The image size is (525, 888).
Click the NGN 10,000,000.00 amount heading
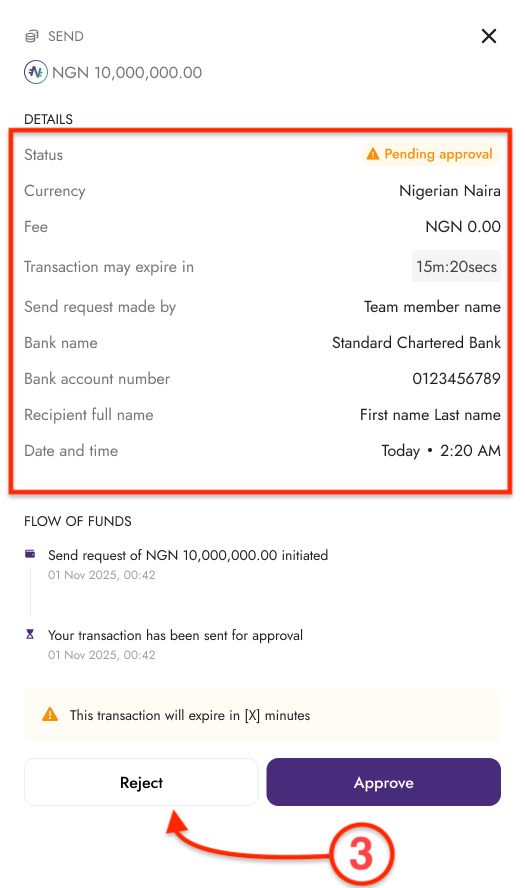[x=127, y=72]
